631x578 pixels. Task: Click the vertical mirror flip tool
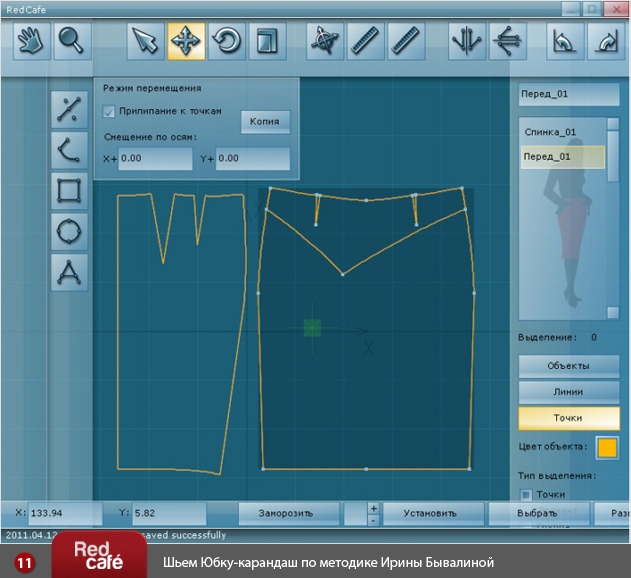tap(466, 41)
